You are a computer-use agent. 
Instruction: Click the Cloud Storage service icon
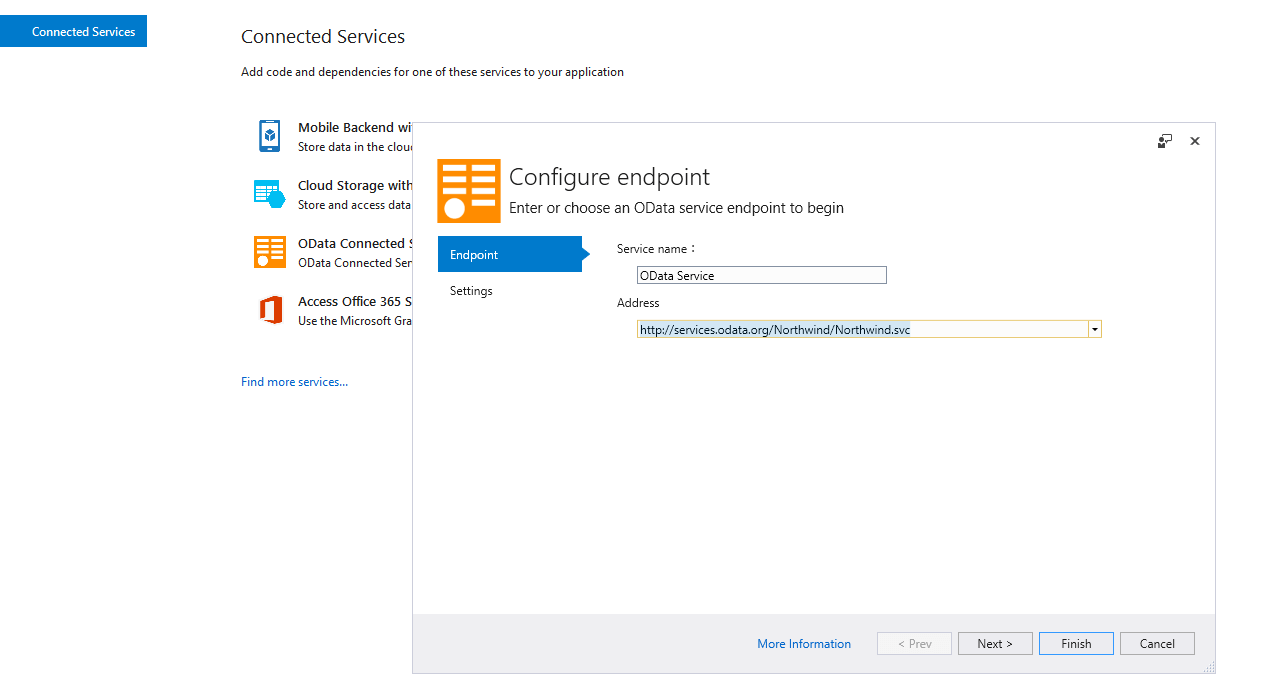(x=269, y=194)
